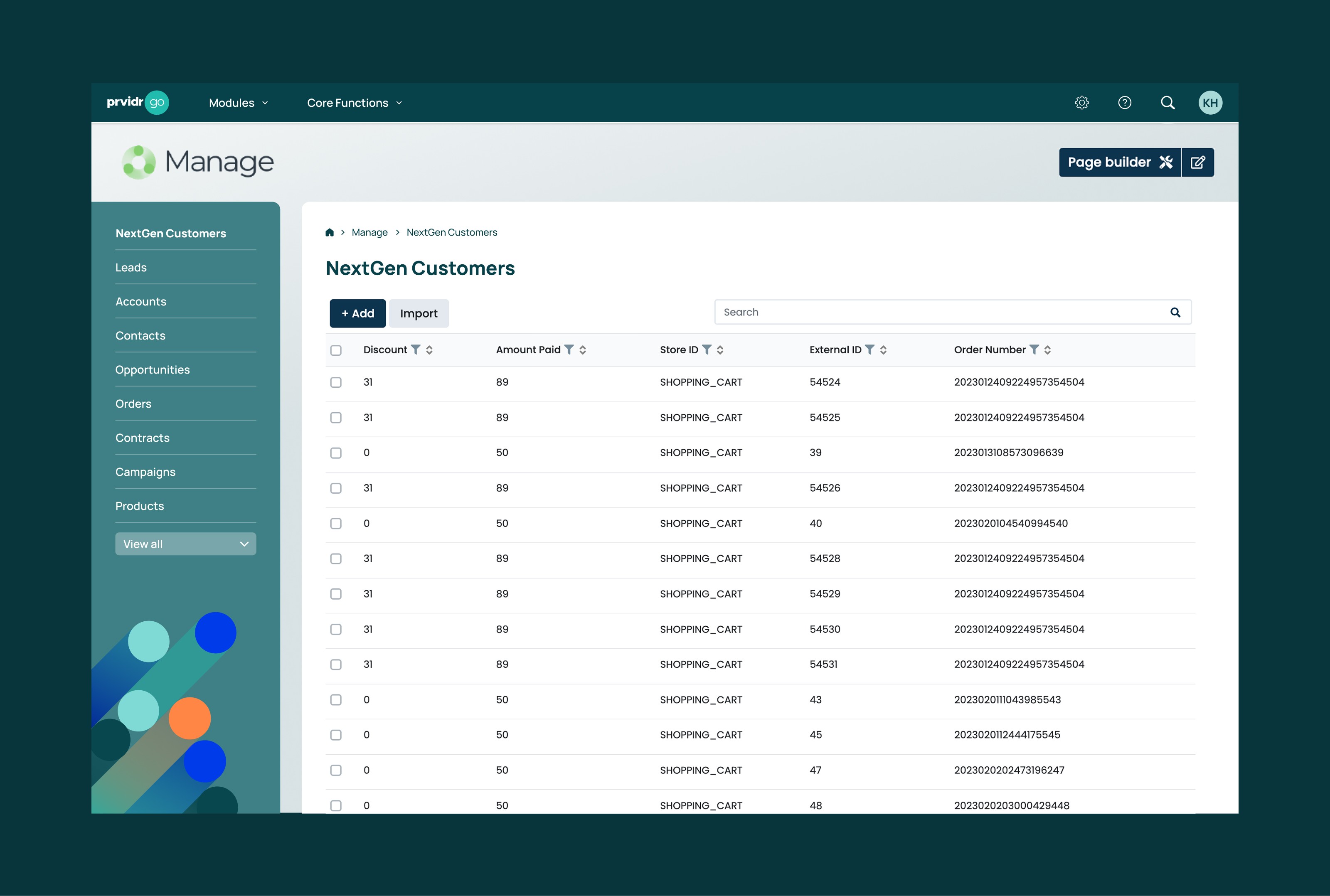1330x896 pixels.
Task: Click the sort arrows on Amount Paid column
Action: click(x=583, y=349)
